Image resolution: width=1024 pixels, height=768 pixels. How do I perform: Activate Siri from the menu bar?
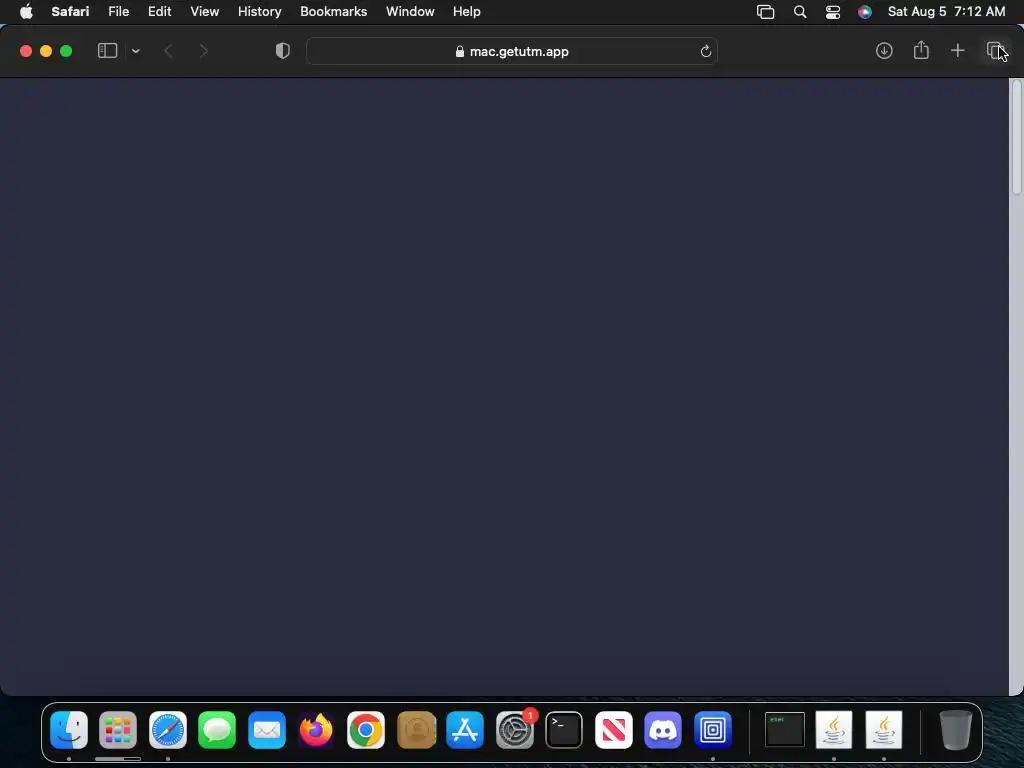[865, 12]
